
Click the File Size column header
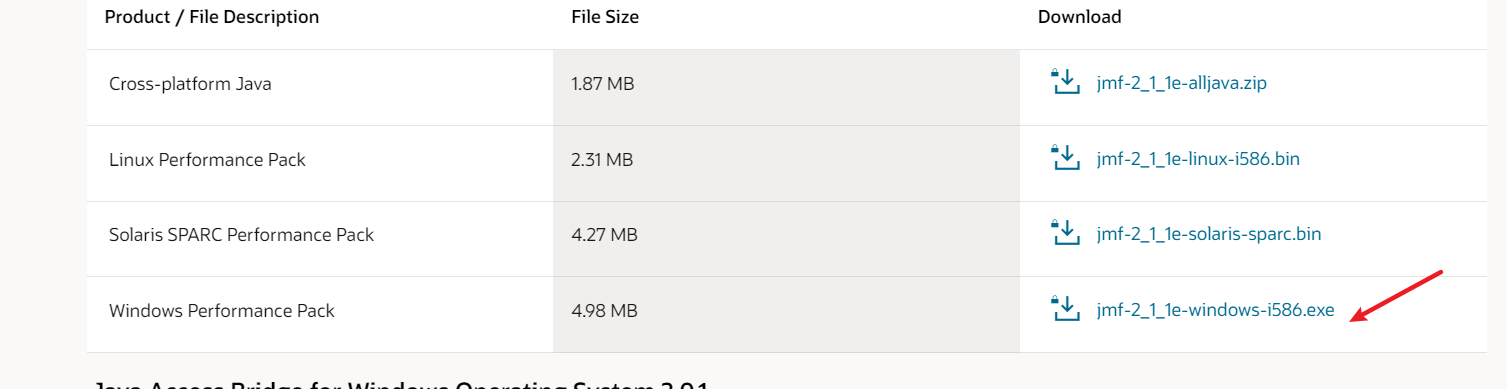click(x=605, y=17)
